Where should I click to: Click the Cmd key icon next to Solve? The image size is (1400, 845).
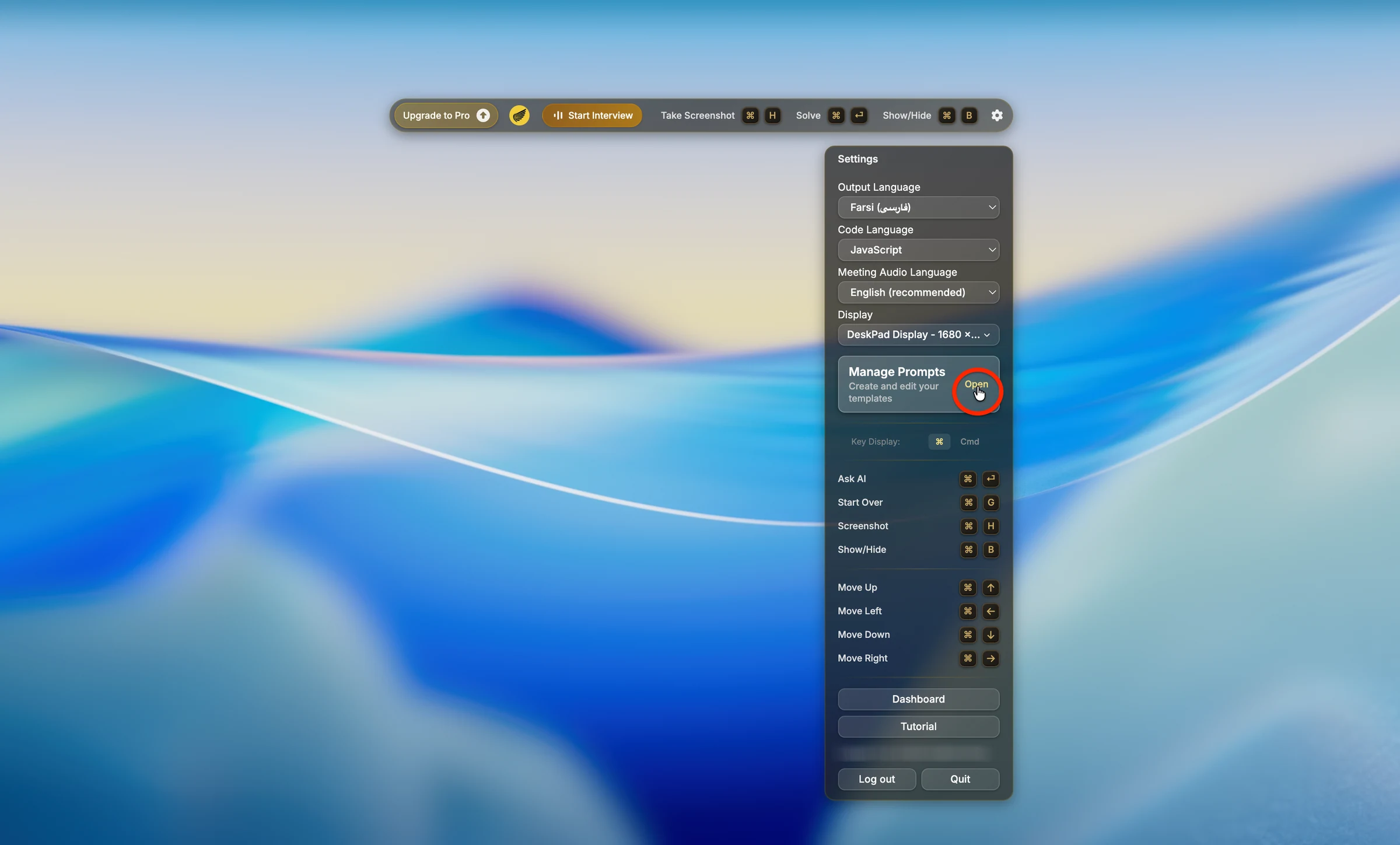click(x=836, y=116)
